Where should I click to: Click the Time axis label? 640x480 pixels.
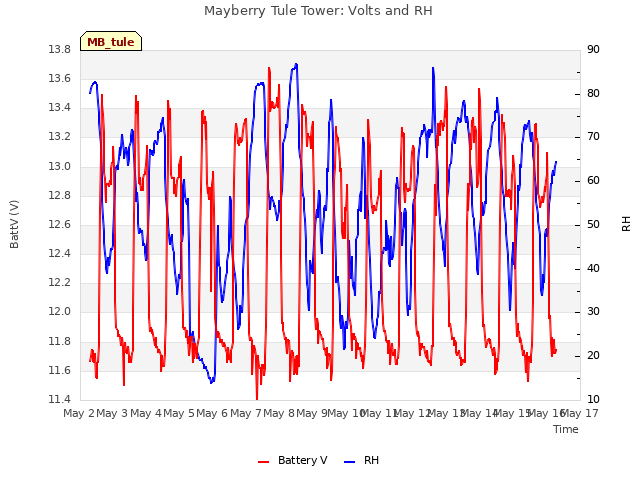click(x=566, y=429)
